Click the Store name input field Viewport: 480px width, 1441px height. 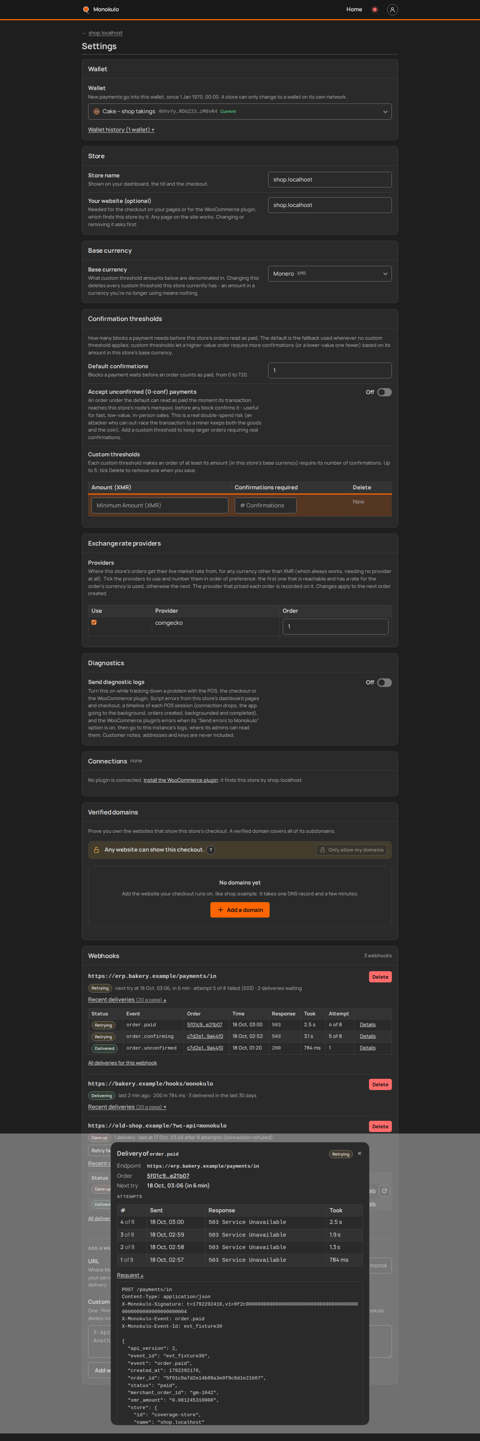(x=329, y=179)
